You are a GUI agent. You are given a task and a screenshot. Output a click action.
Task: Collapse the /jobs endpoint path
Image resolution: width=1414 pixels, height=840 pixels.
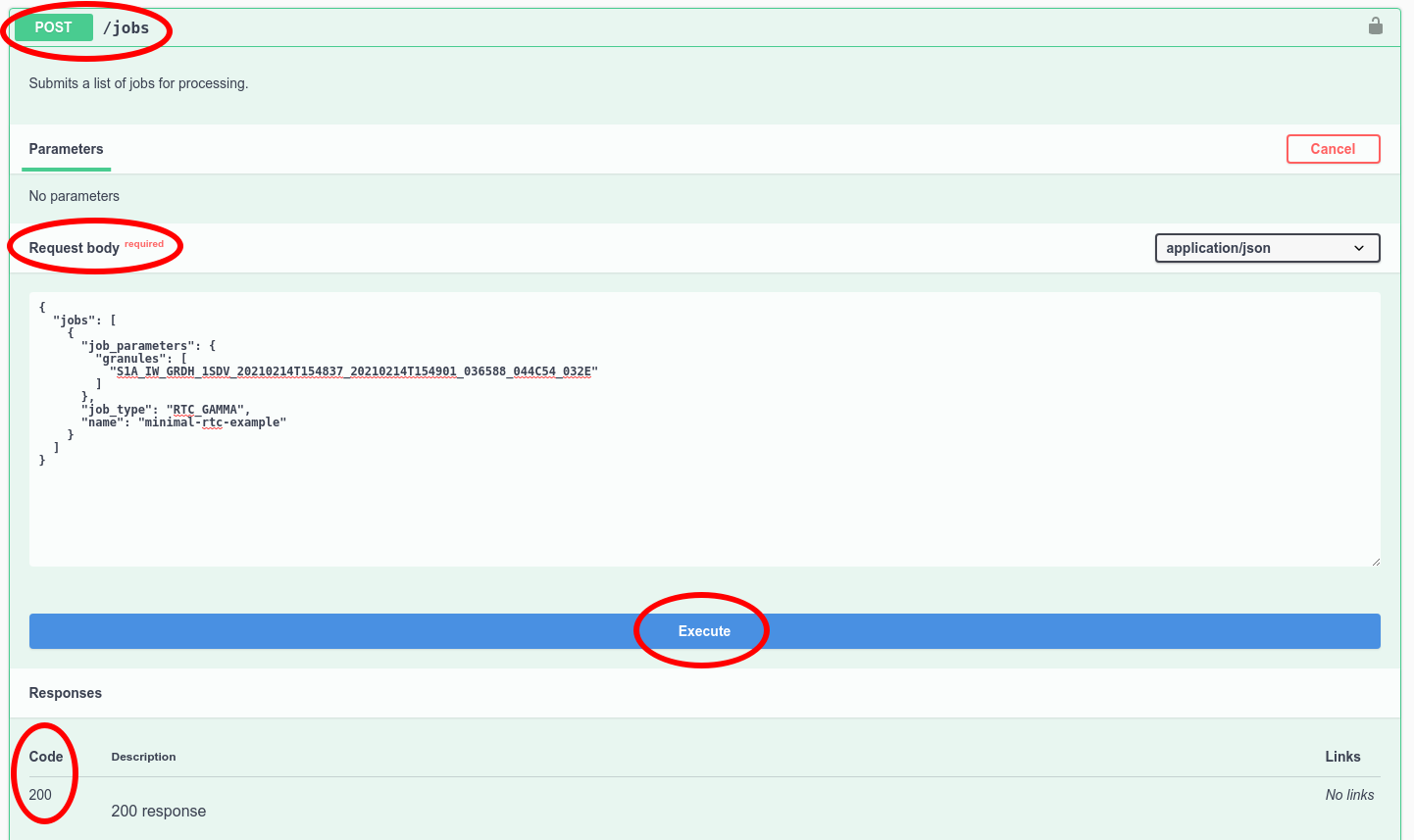(126, 27)
